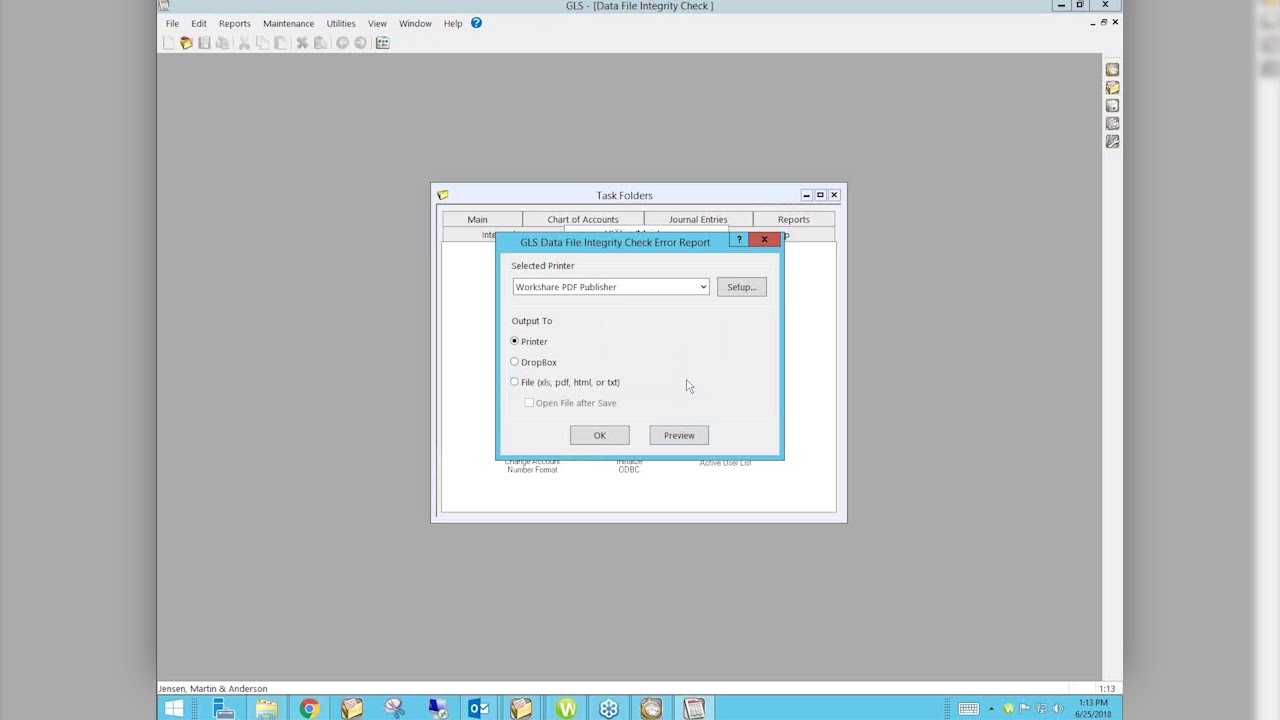Open the File menu
The width and height of the screenshot is (1280, 720).
172,23
